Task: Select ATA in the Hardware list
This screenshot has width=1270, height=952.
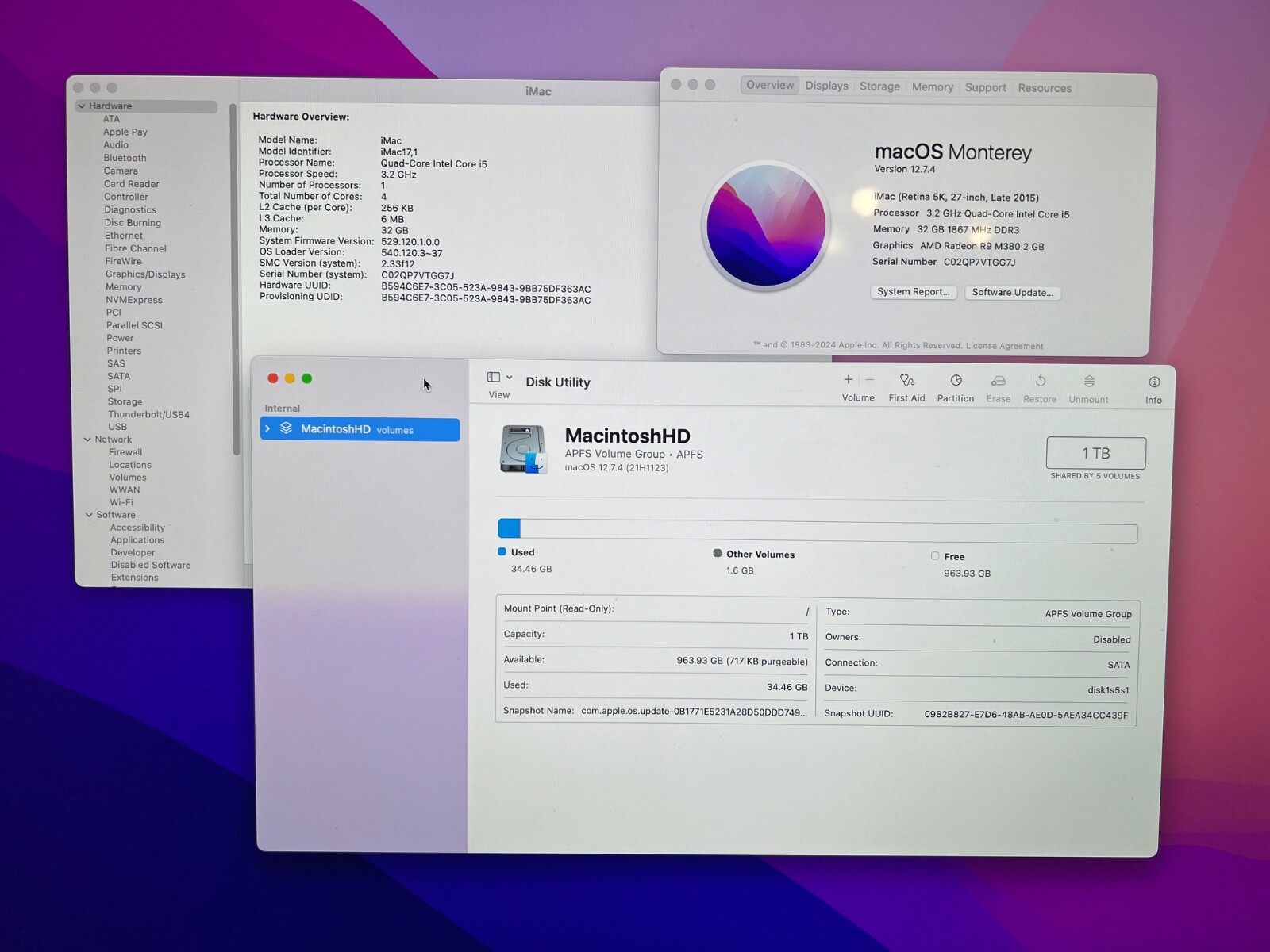Action: tap(111, 119)
